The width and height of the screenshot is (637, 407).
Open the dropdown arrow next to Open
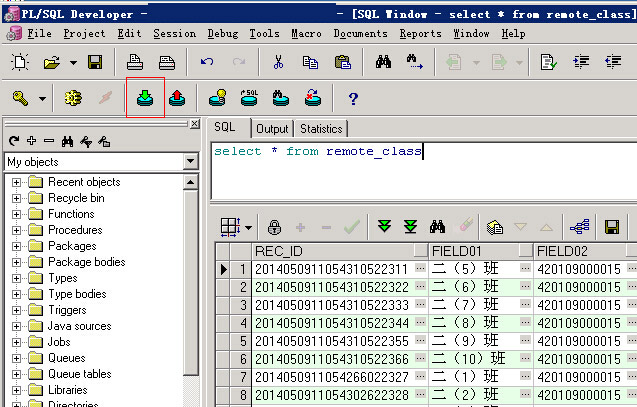tap(73, 63)
